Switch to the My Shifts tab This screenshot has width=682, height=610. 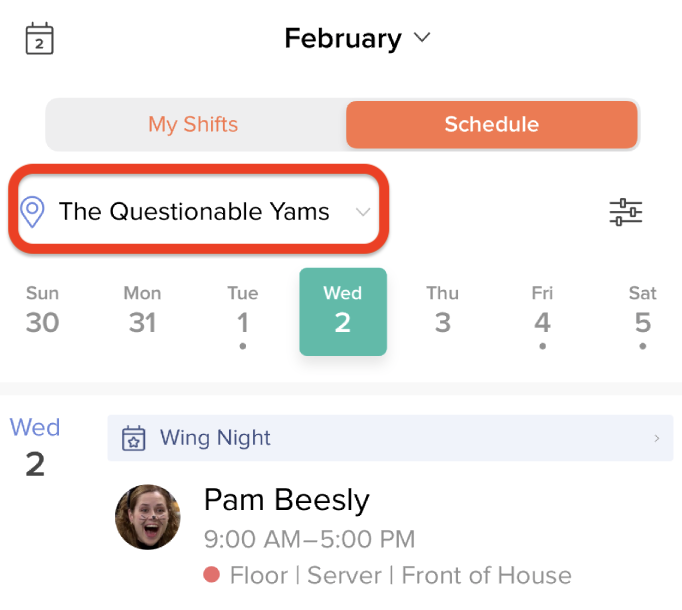[x=193, y=124]
